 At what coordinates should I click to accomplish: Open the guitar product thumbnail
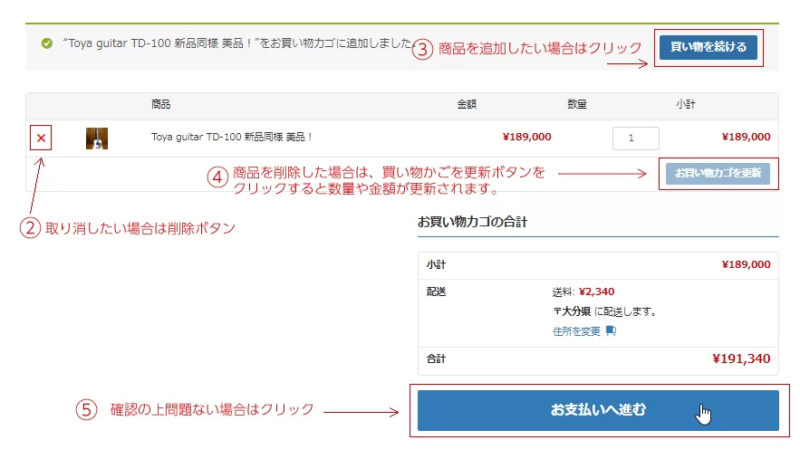[97, 138]
